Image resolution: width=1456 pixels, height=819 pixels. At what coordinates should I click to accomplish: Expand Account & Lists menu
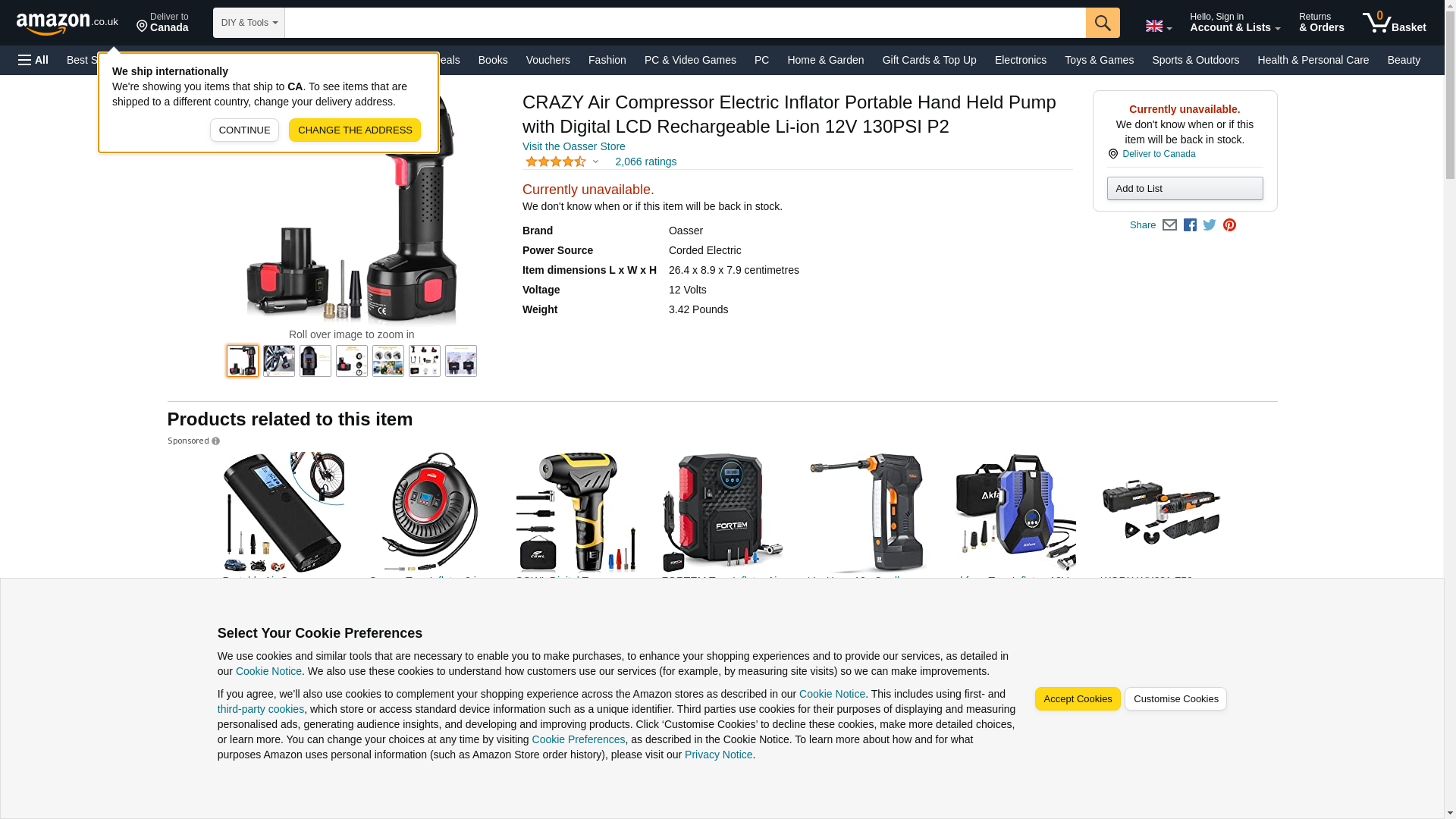pos(1235,23)
